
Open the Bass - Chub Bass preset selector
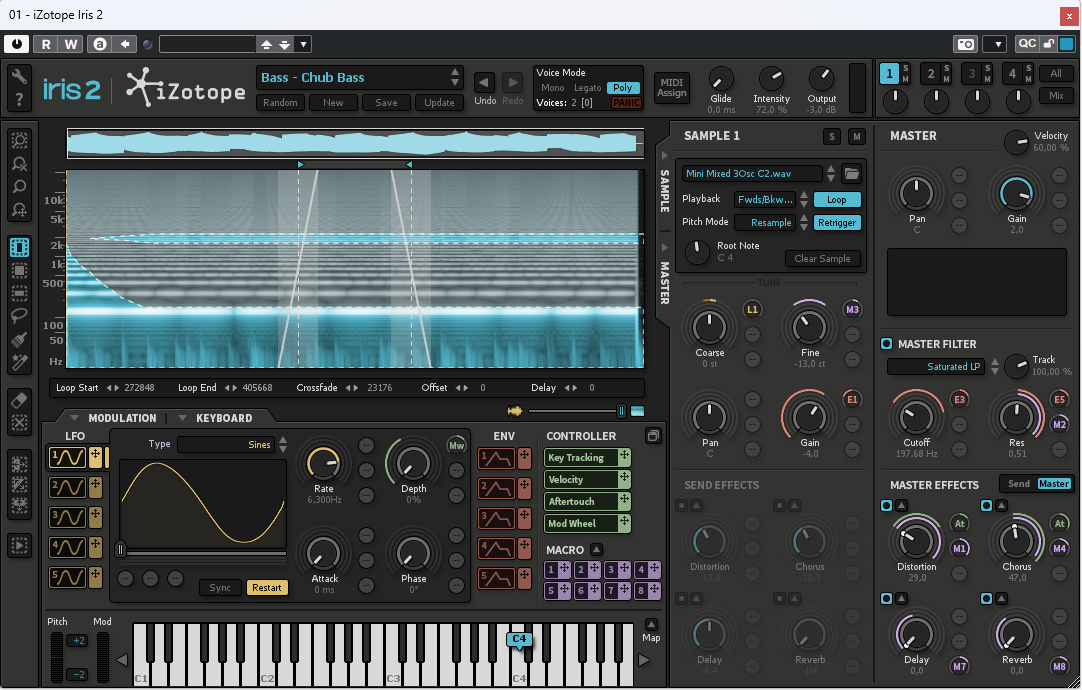tap(359, 77)
